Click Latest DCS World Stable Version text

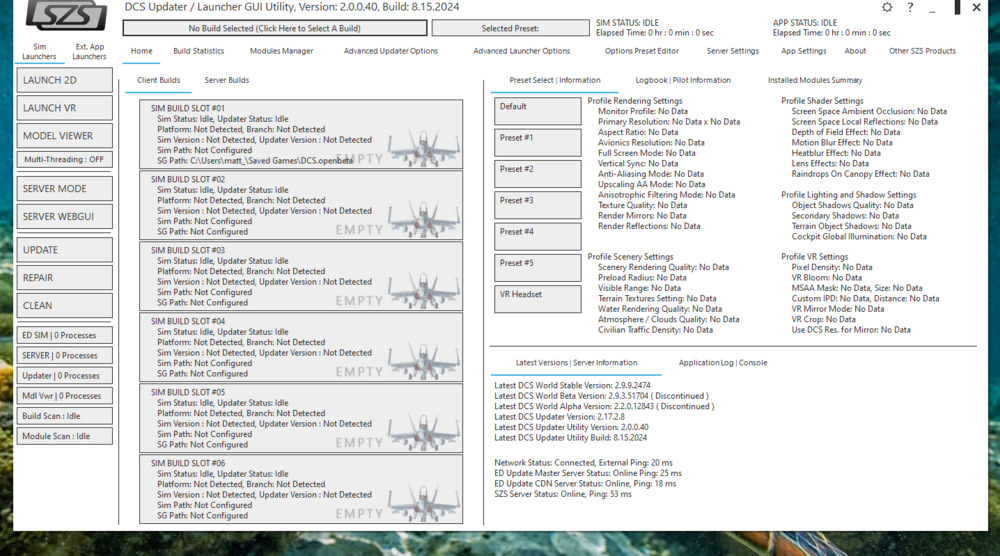click(x=572, y=386)
